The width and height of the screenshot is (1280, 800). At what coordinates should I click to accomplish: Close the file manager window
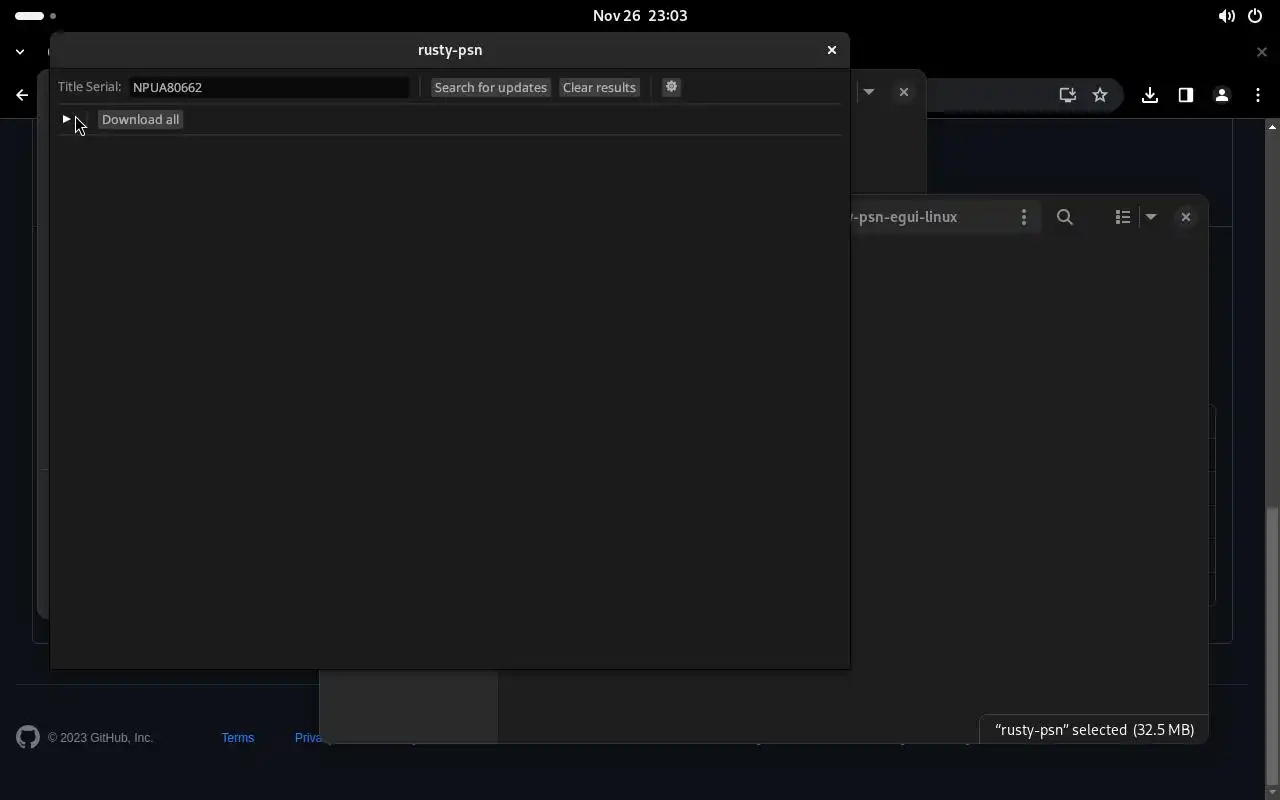coord(1185,217)
